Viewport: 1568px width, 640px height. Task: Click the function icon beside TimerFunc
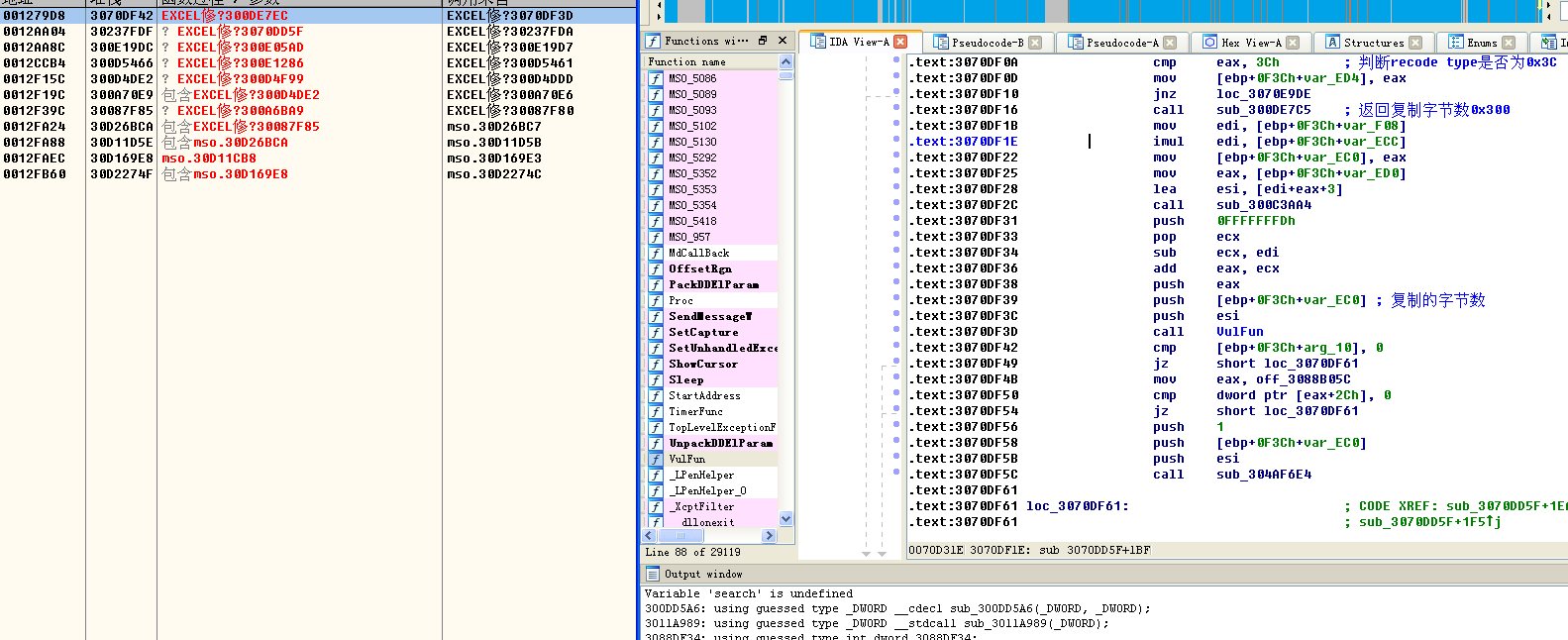[x=656, y=411]
